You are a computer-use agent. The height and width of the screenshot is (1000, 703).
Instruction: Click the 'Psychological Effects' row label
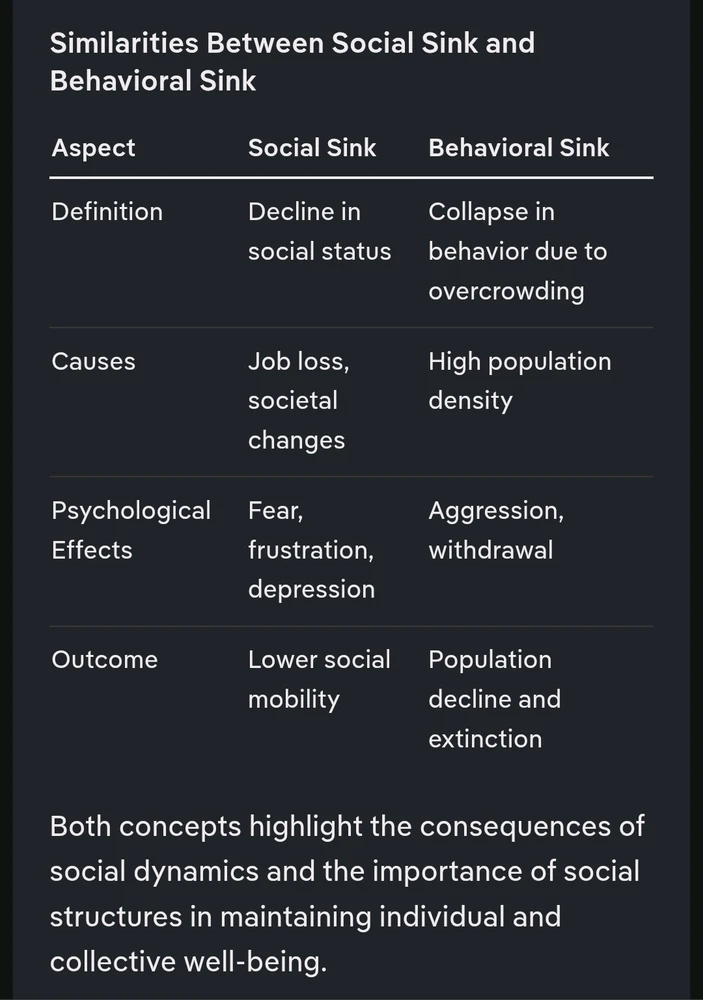[x=131, y=530]
